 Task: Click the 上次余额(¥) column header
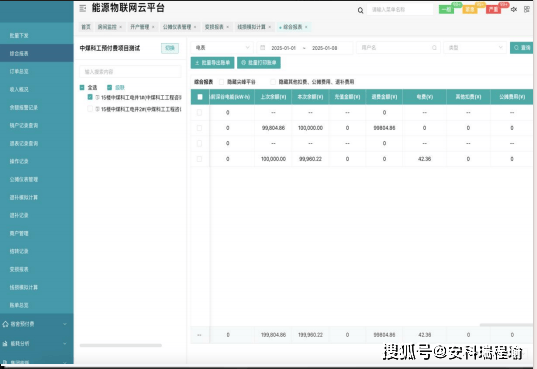point(273,97)
